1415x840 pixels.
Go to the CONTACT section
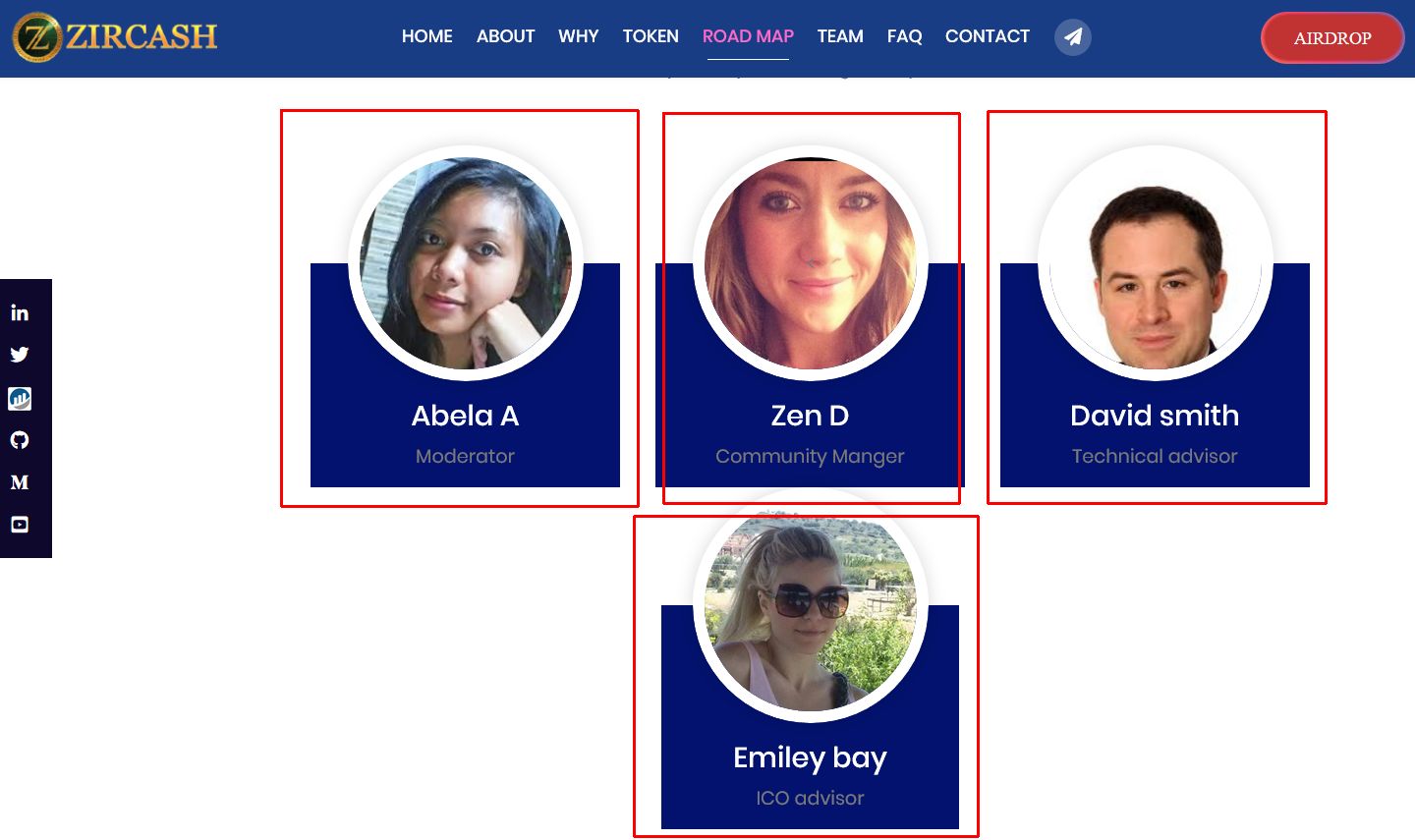tap(988, 36)
